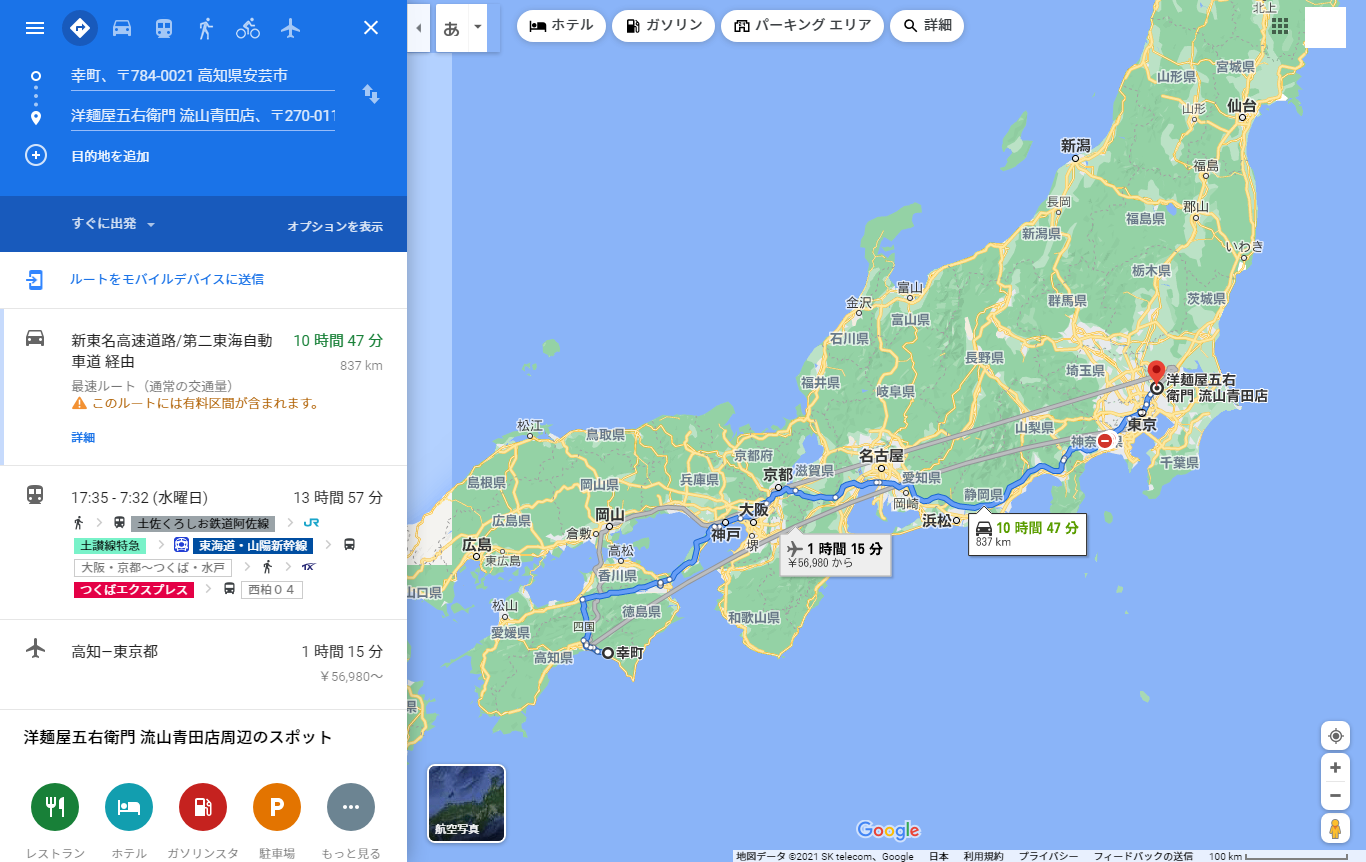
Task: Select the public transit travel mode
Action: (164, 28)
